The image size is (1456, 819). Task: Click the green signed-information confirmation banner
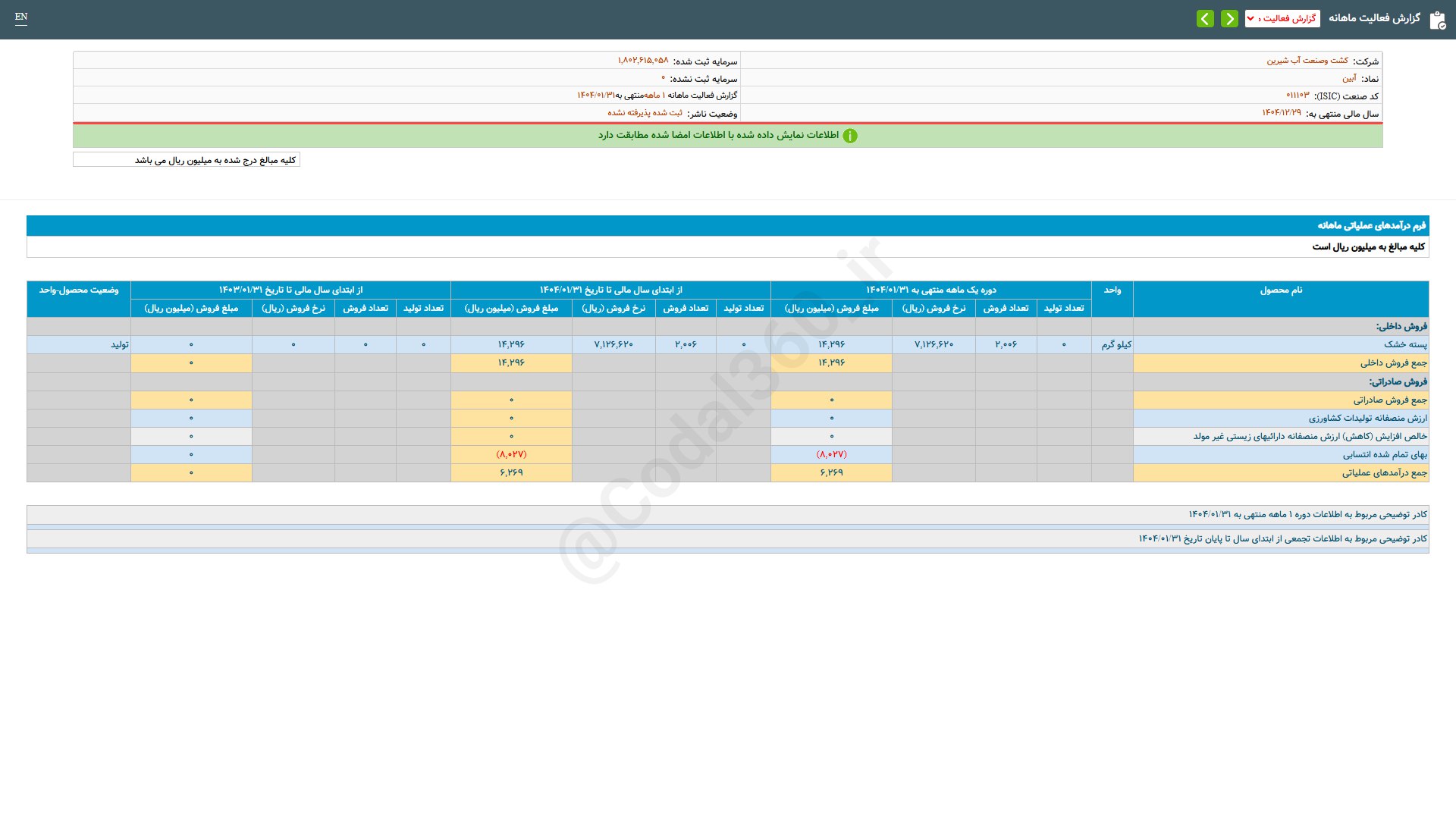[x=717, y=135]
